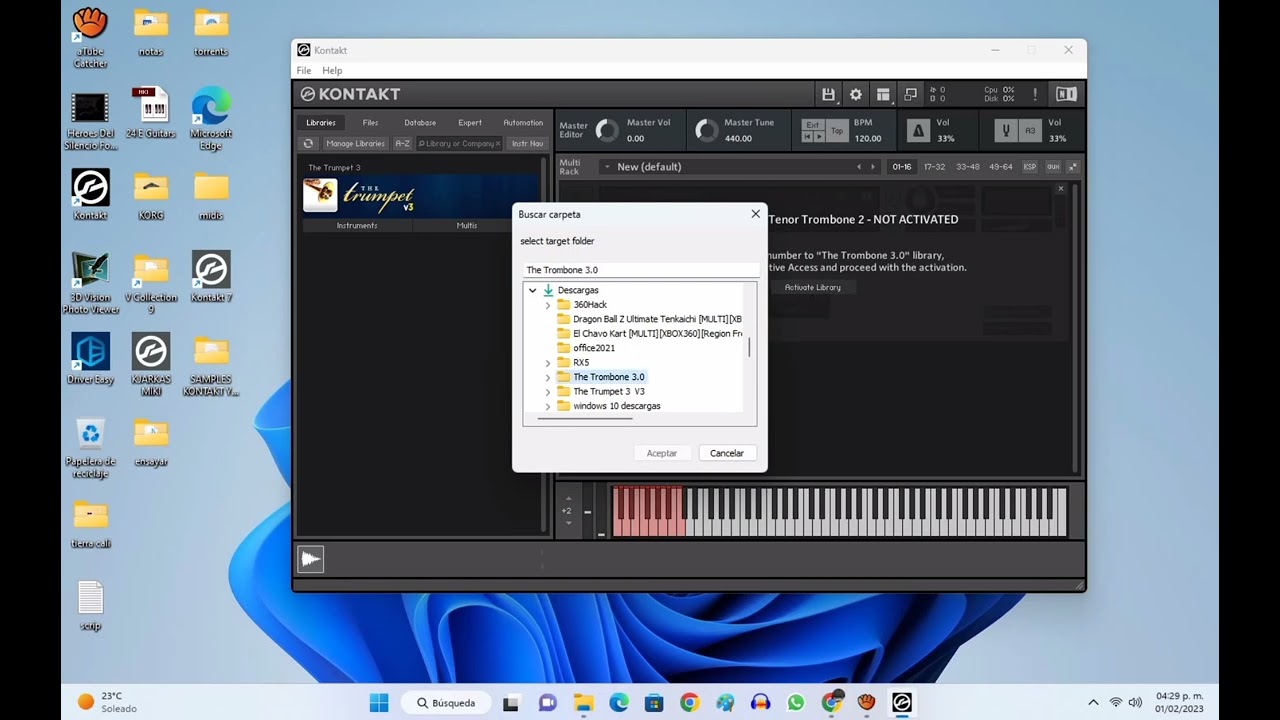
Task: Click The Trumpet v3 library banner
Action: tap(421, 196)
